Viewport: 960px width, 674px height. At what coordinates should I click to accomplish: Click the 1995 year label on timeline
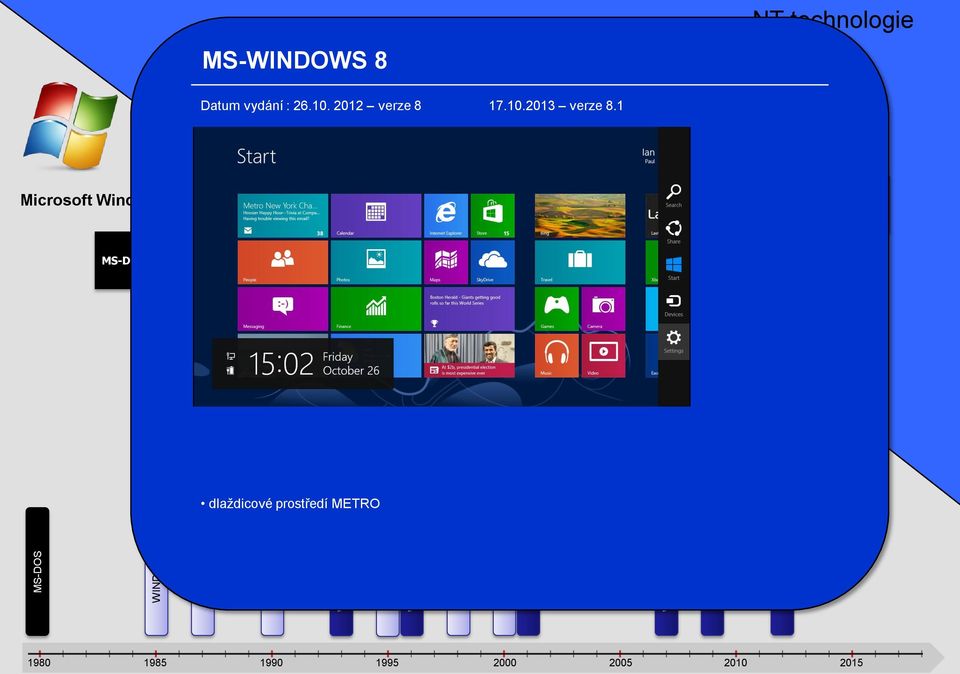click(x=387, y=662)
